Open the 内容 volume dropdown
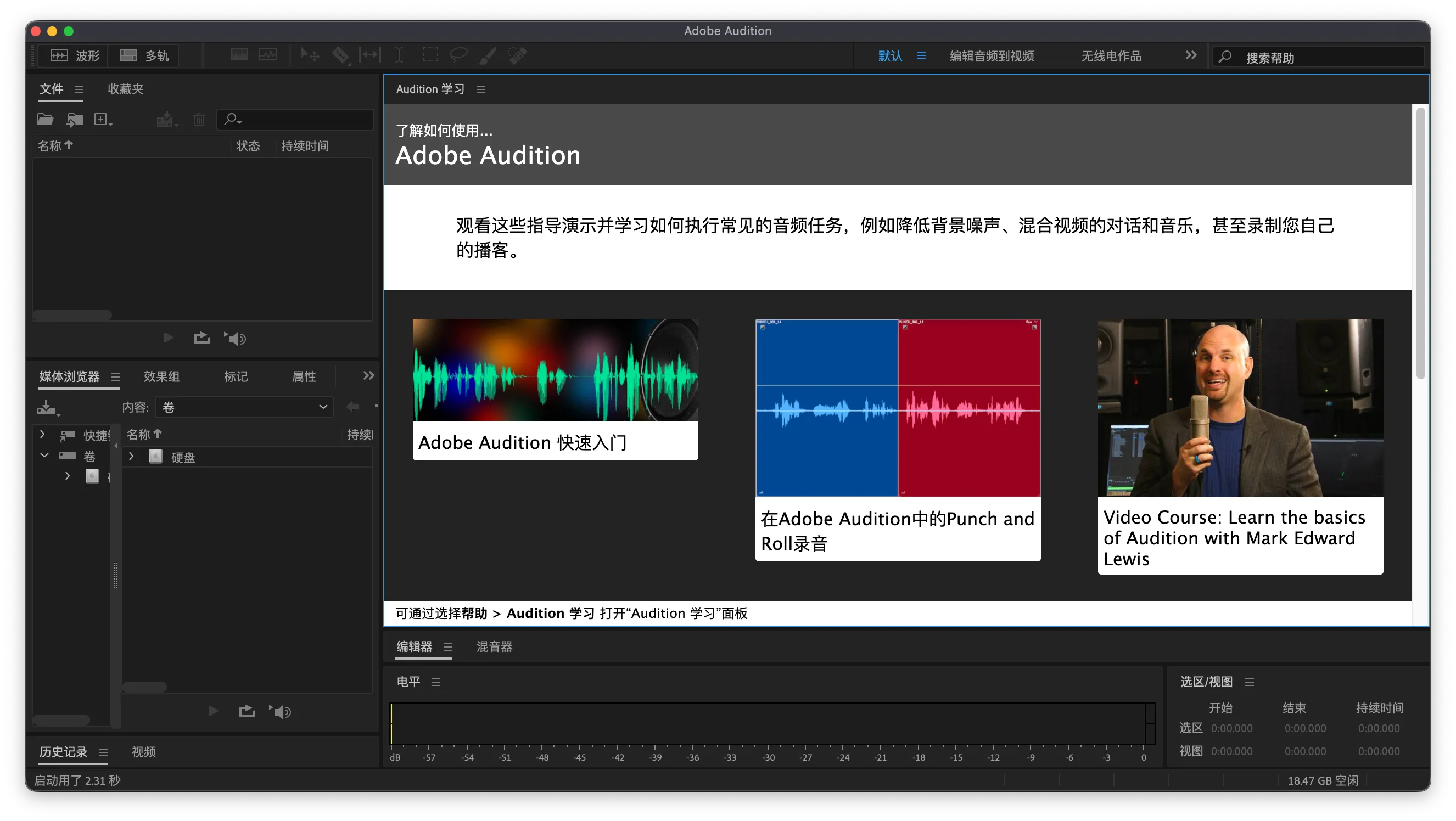The height and width of the screenshot is (821, 1456). coord(244,407)
